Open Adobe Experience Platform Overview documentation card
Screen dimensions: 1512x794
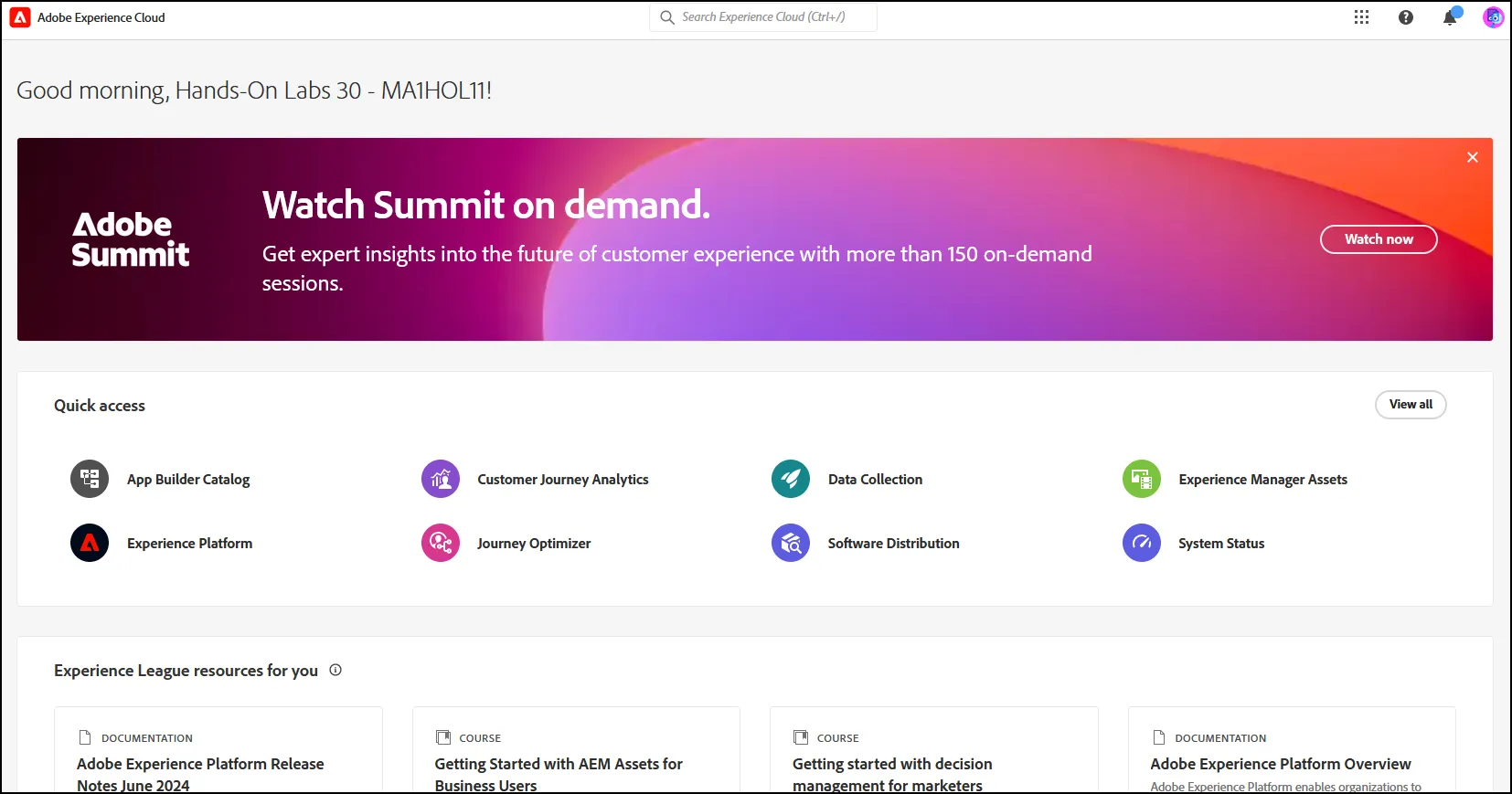1292,750
